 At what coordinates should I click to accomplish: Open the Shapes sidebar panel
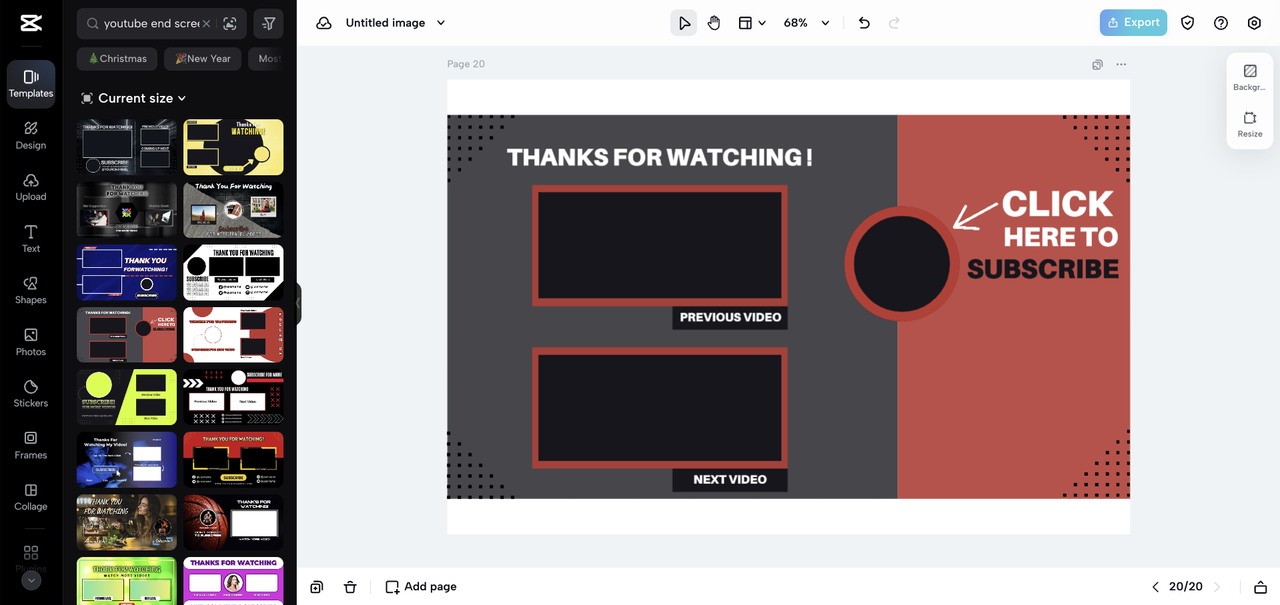pos(31,290)
